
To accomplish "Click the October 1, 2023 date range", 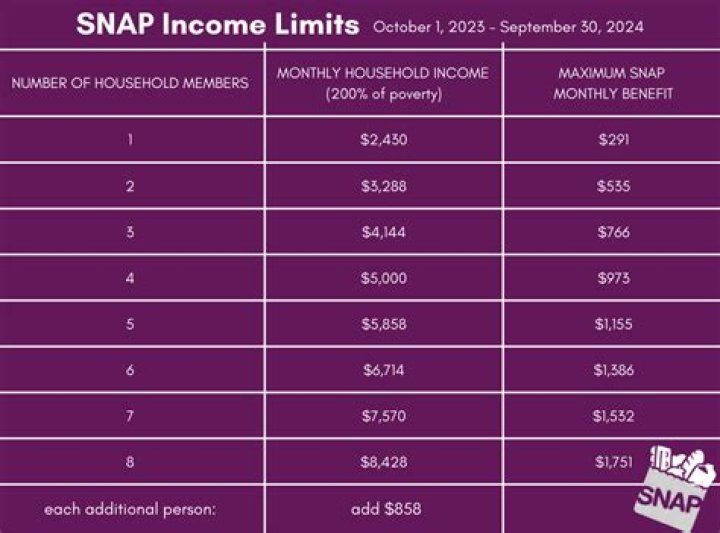I will point(508,27).
